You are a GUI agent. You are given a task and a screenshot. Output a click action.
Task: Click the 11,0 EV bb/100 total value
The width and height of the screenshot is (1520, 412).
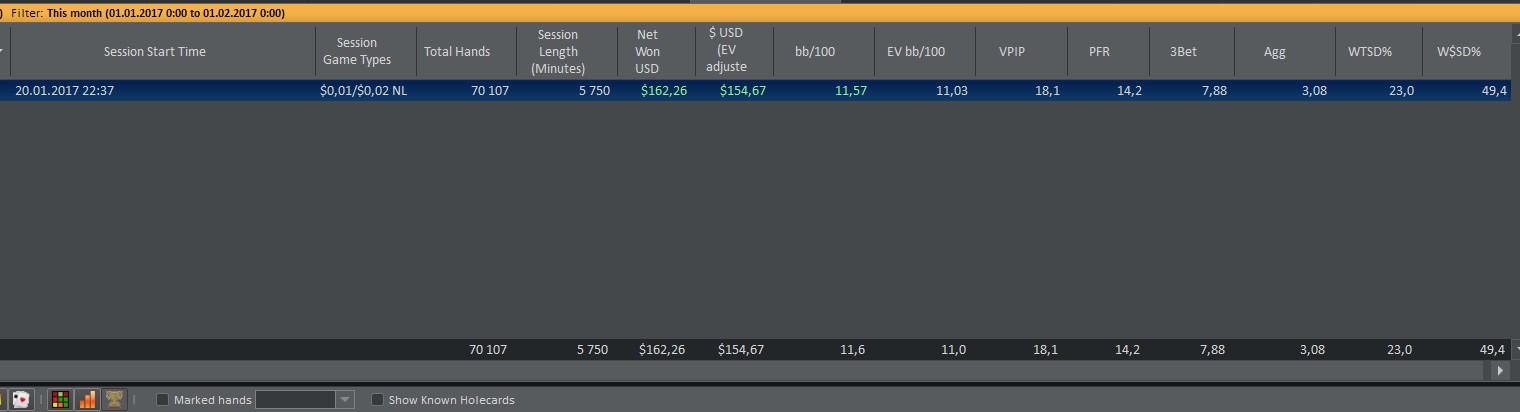pos(952,350)
